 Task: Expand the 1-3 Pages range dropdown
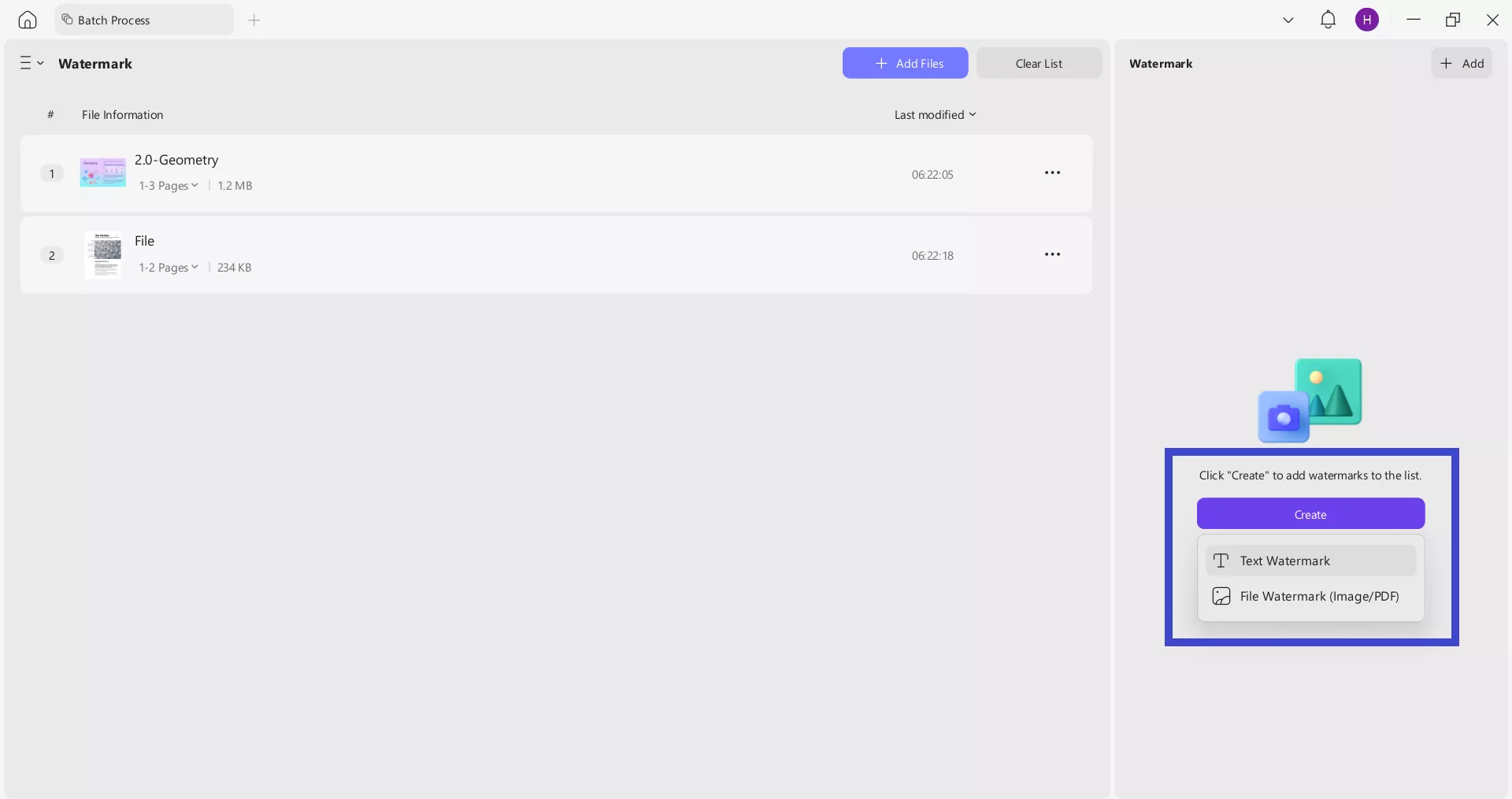click(x=169, y=186)
